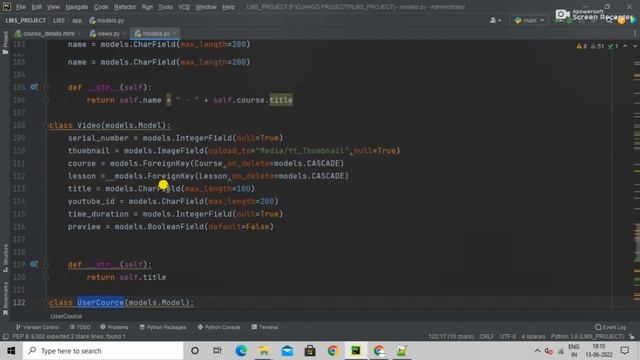Click the warnings count inspection indicator
This screenshot has height=360, width=640.
click(582, 46)
